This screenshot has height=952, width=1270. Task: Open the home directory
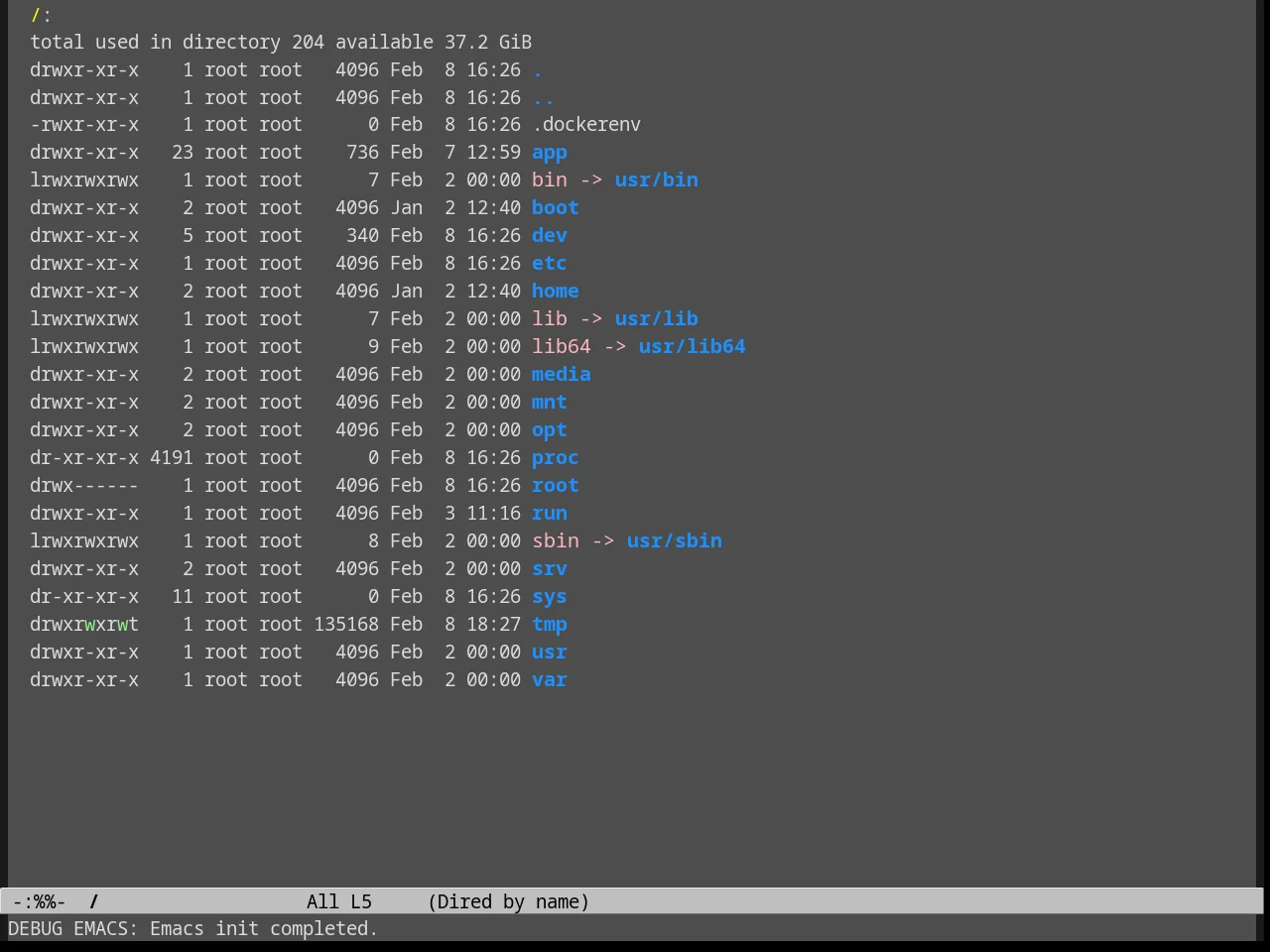pos(555,292)
